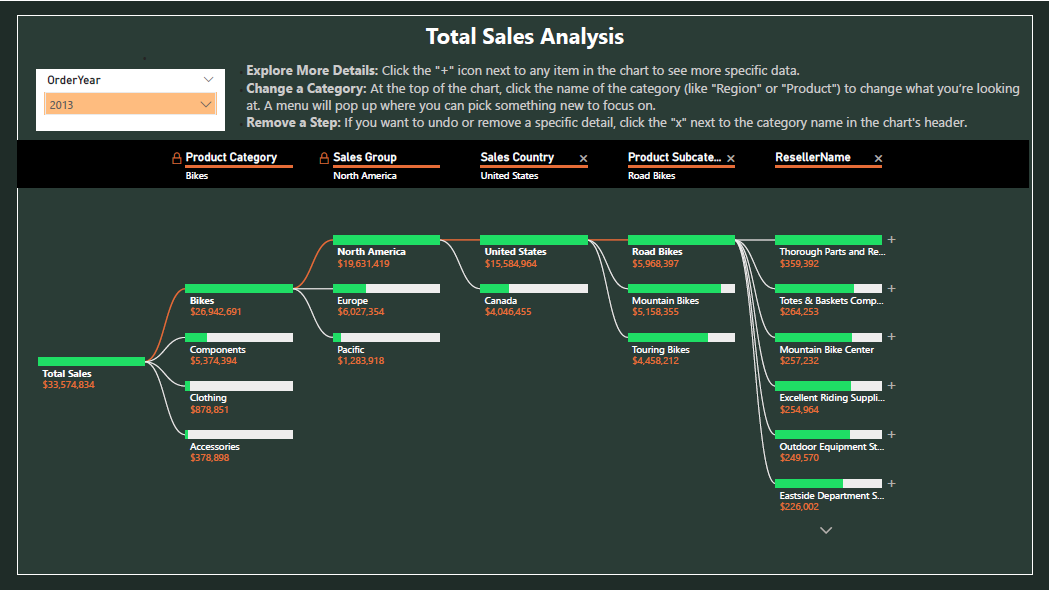
Task: Select the Components category bar
Action: pyautogui.click(x=239, y=338)
